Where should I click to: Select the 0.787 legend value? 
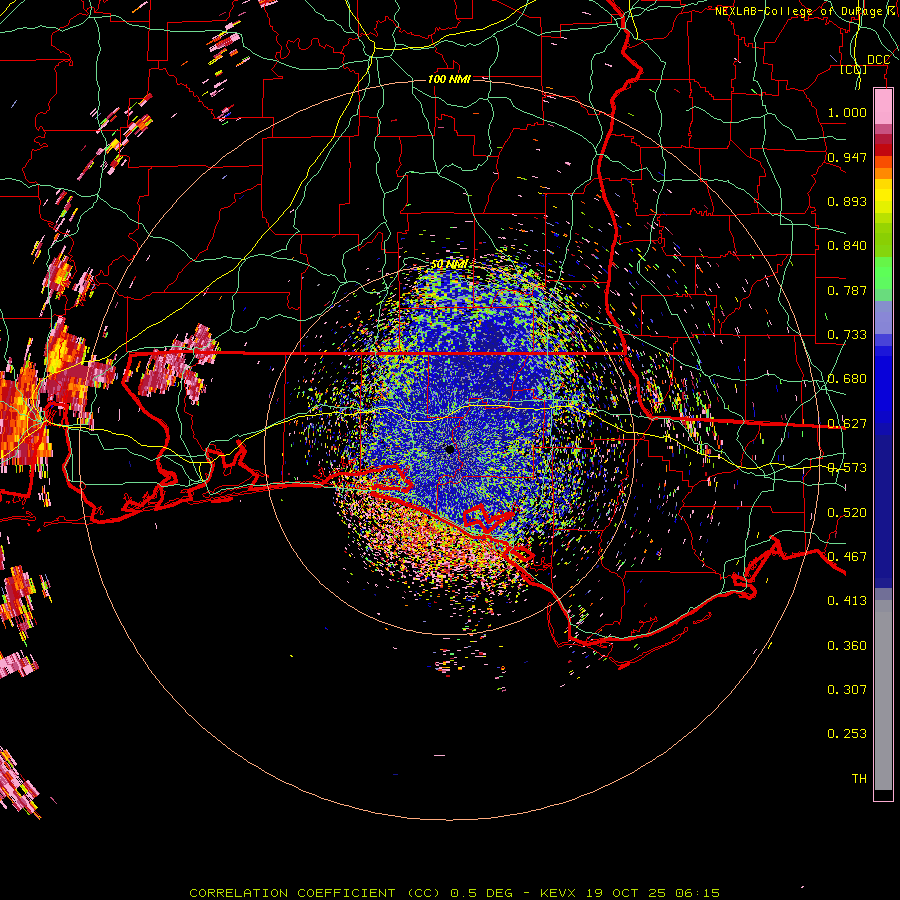pos(847,290)
